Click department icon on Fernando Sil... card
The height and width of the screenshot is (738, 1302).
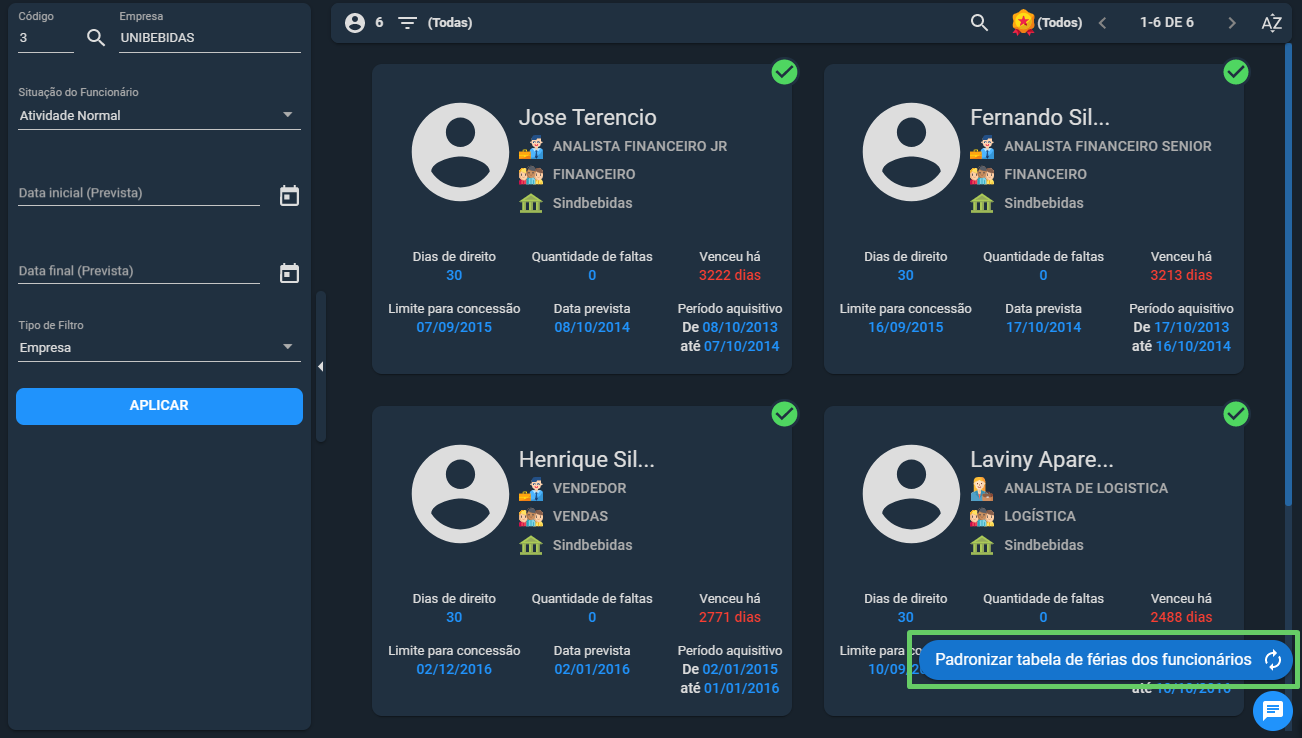982,175
